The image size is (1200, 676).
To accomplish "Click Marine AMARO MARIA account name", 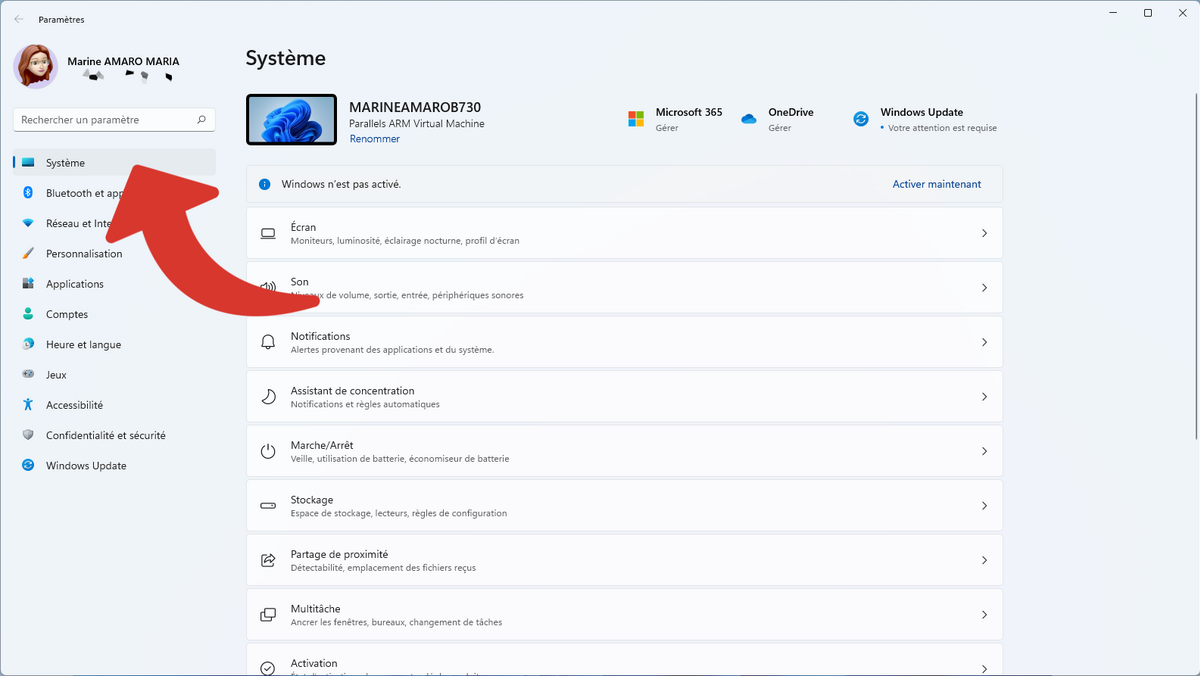I will [123, 61].
